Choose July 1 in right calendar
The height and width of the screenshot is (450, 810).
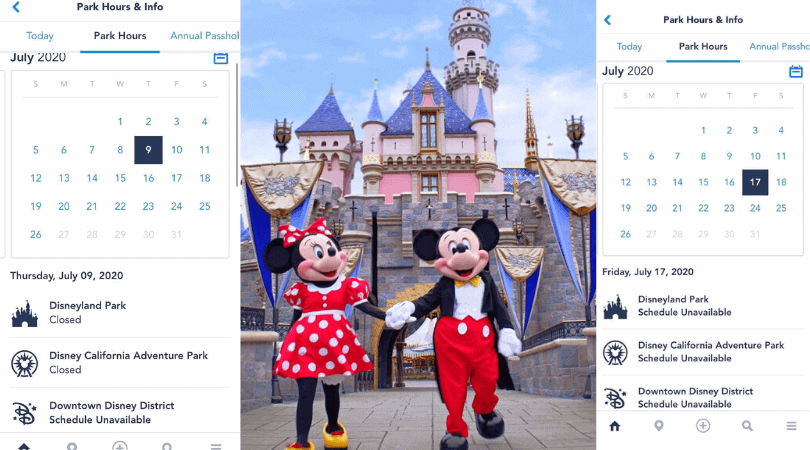point(703,130)
